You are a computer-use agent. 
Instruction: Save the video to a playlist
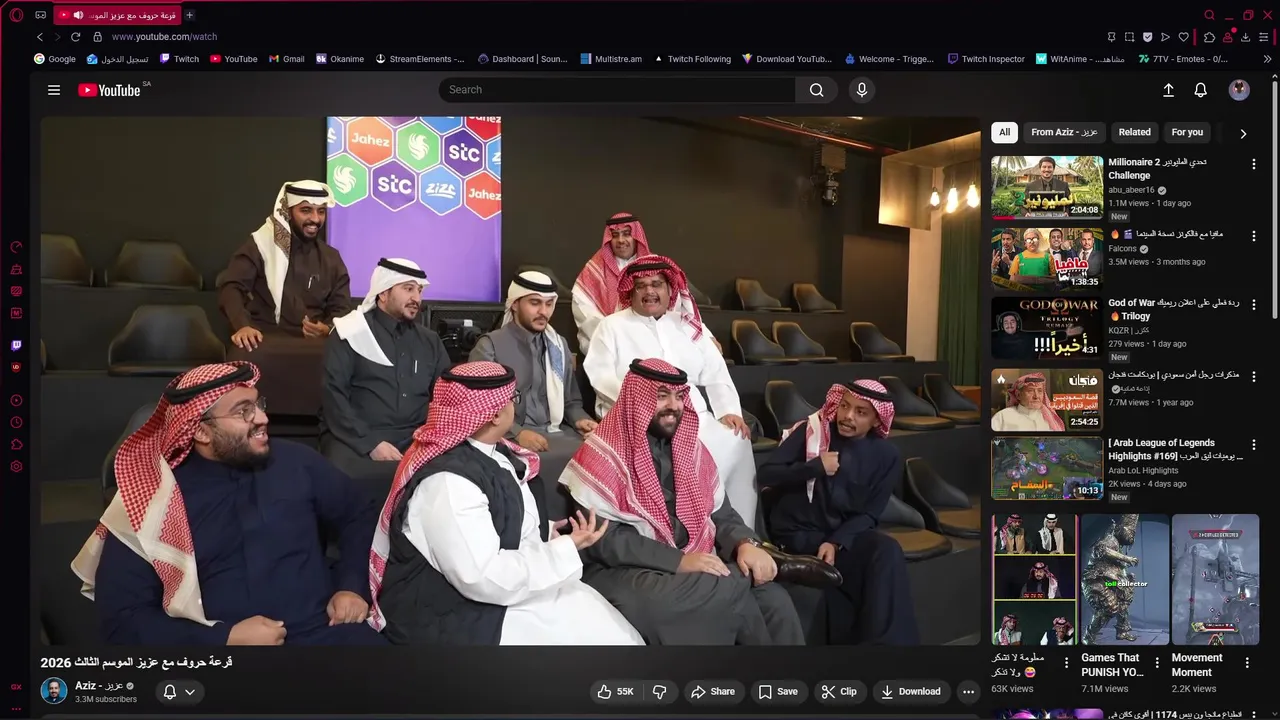[778, 692]
